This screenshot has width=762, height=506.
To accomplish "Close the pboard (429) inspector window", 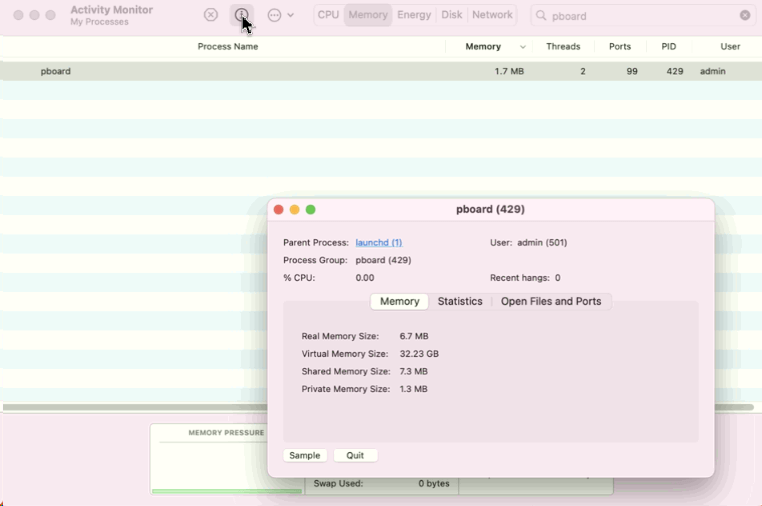I will point(278,209).
